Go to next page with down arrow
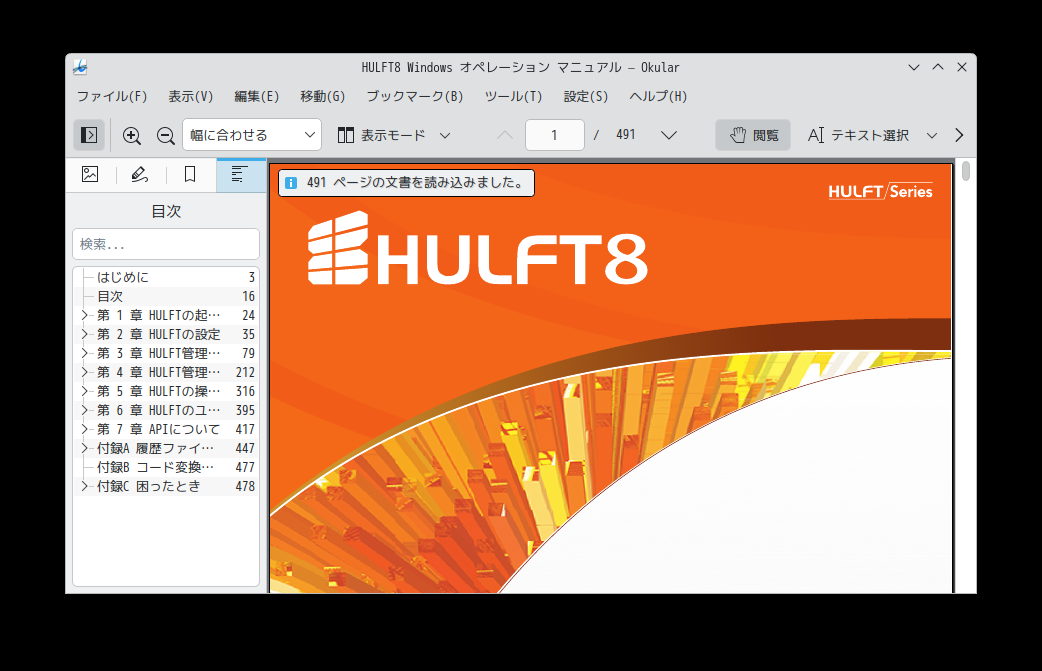 (x=669, y=135)
